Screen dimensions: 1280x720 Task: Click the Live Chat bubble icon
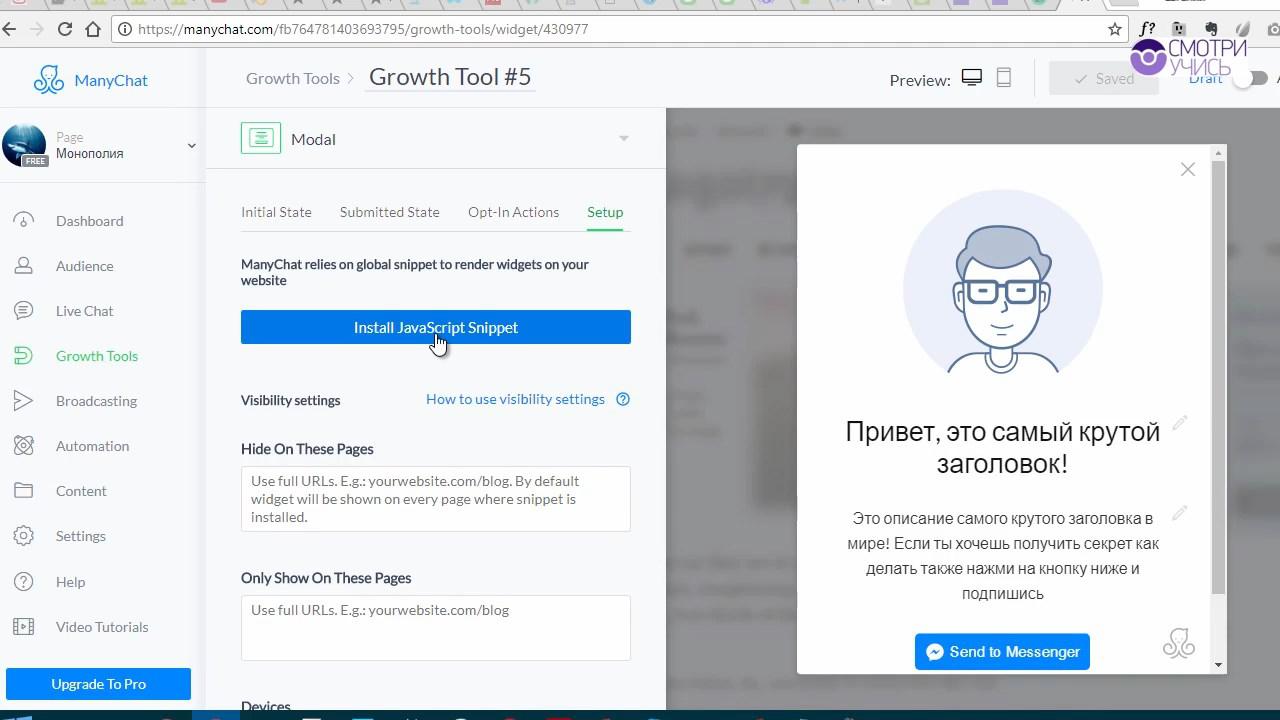click(23, 310)
